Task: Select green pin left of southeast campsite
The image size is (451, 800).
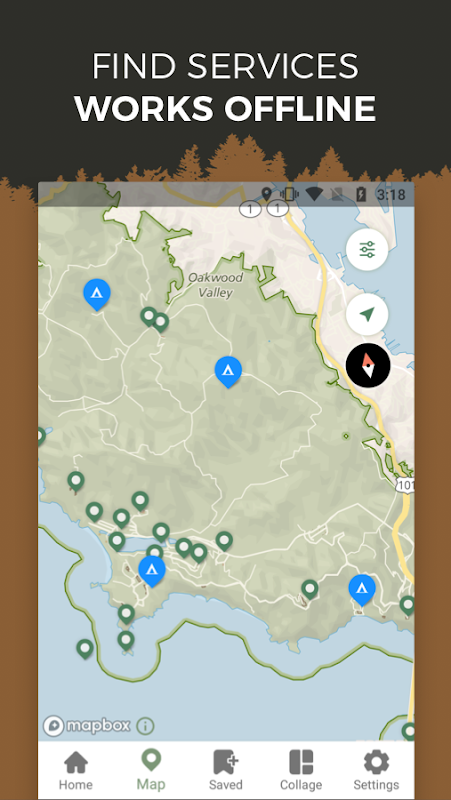Action: coord(310,589)
